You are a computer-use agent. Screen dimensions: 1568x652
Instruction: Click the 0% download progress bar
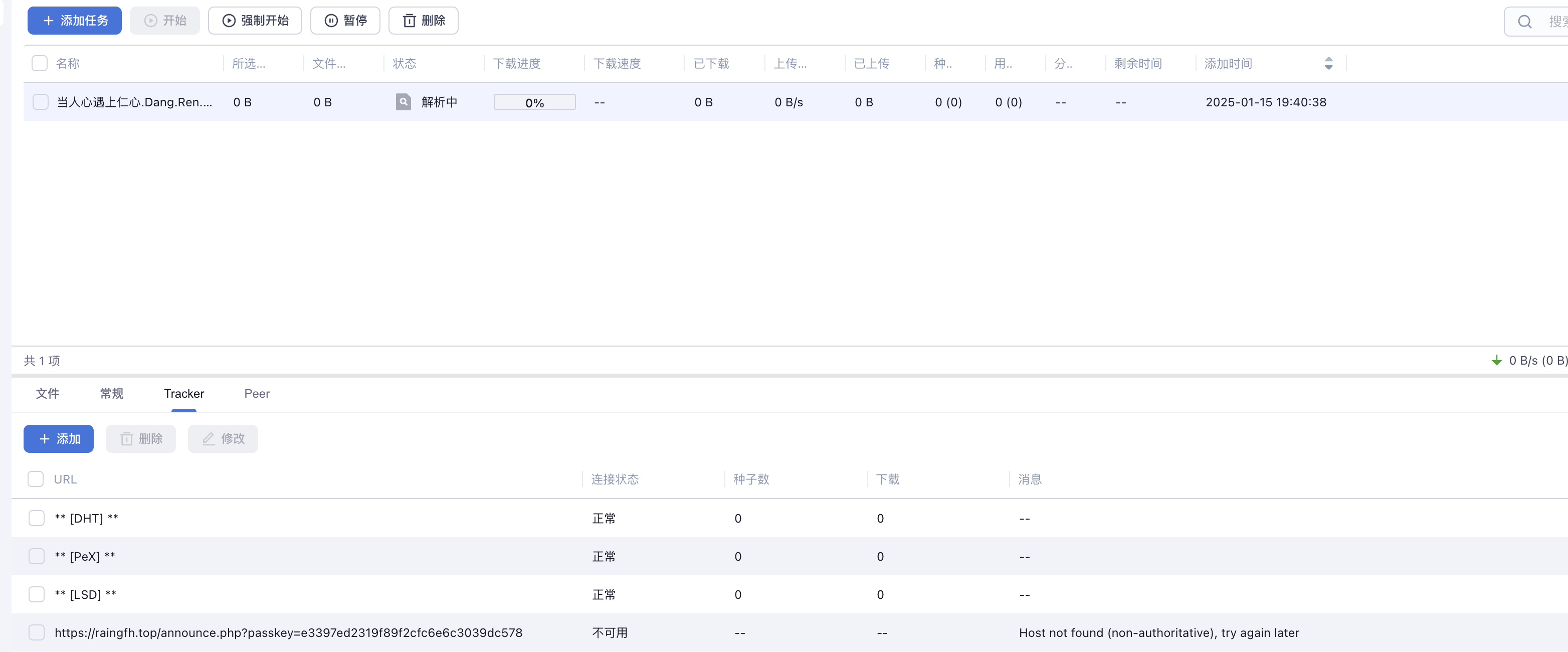(534, 102)
